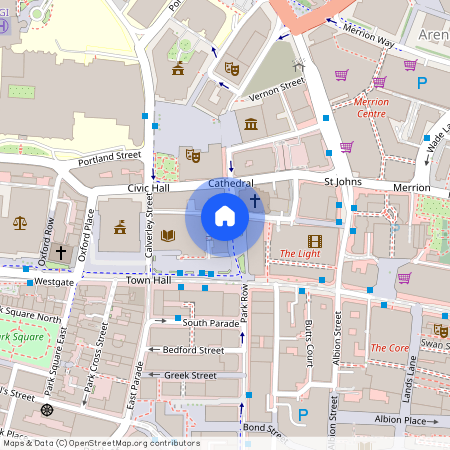The height and width of the screenshot is (450, 450).
Task: Click the church cross icon on Oxford Row
Action: pyautogui.click(x=61, y=252)
